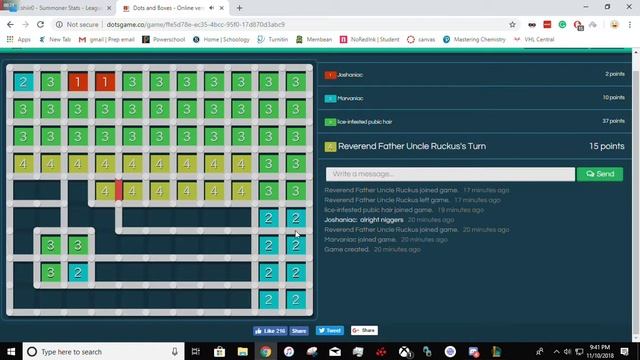The height and width of the screenshot is (360, 640).
Task: Open the Chrome menu (three dots)
Action: (x=630, y=24)
